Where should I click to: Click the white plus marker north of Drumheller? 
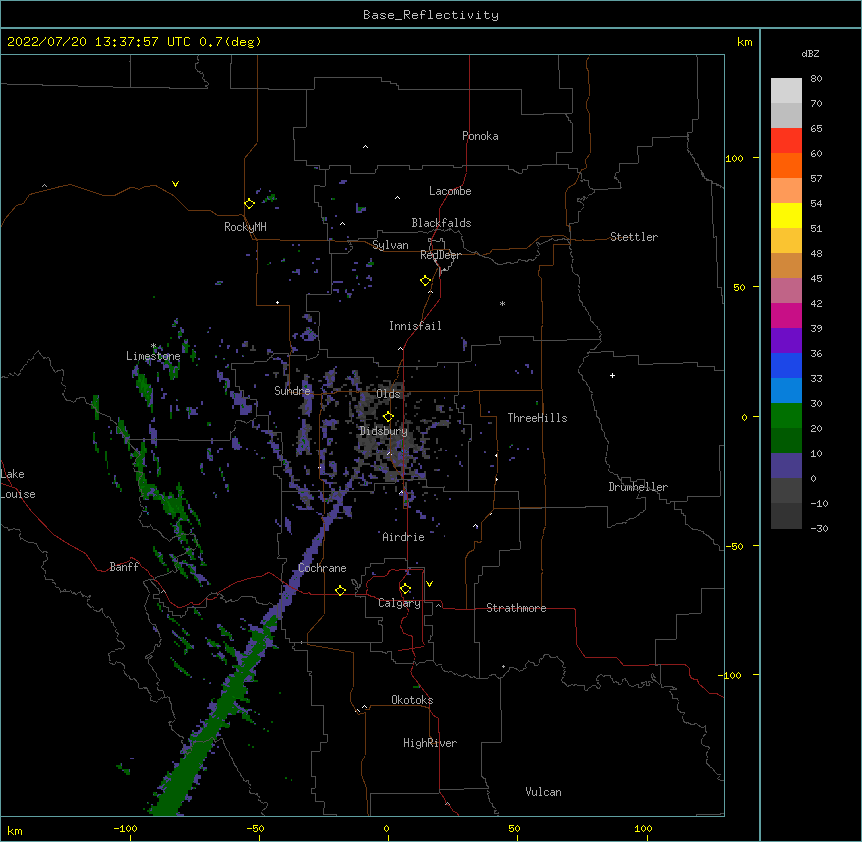612,375
